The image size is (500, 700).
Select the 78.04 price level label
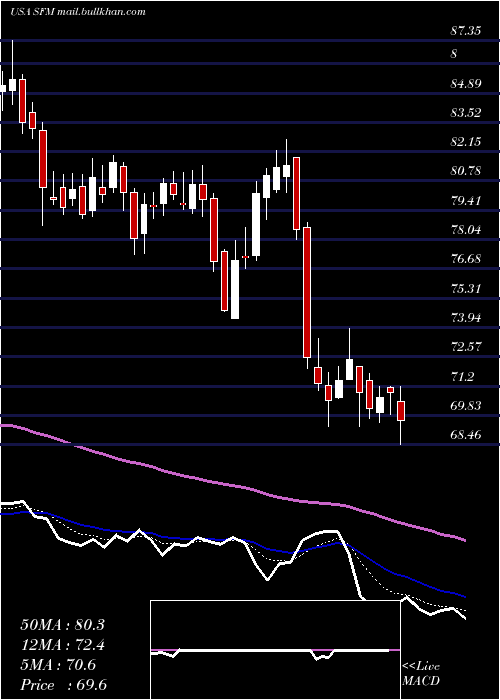pyautogui.click(x=466, y=230)
